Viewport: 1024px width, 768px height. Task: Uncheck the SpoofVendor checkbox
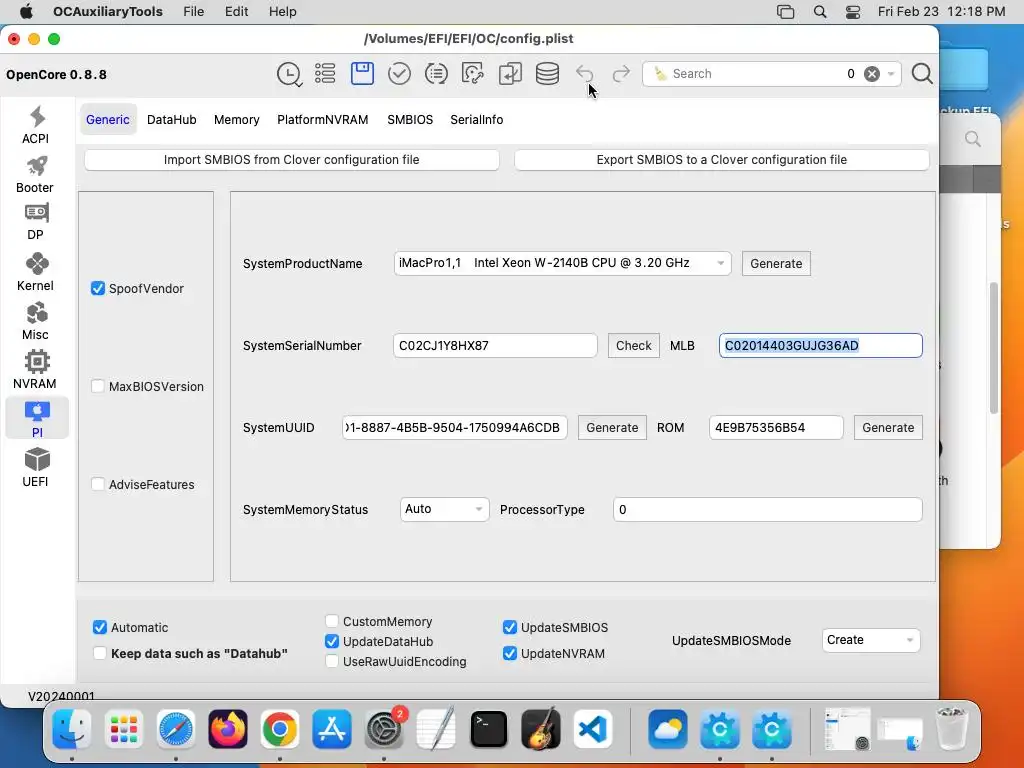pyautogui.click(x=98, y=289)
